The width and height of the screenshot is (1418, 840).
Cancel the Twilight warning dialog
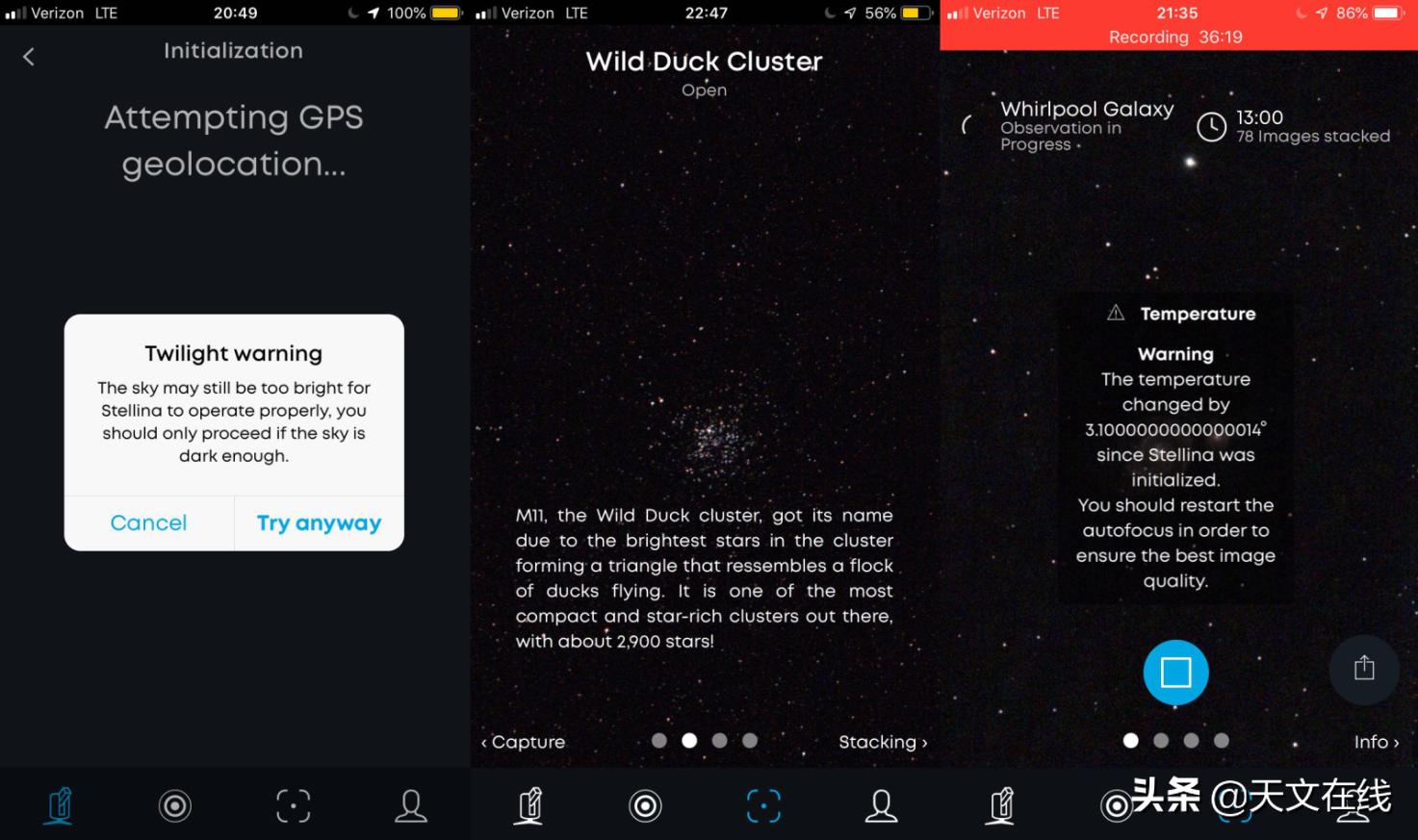point(148,522)
